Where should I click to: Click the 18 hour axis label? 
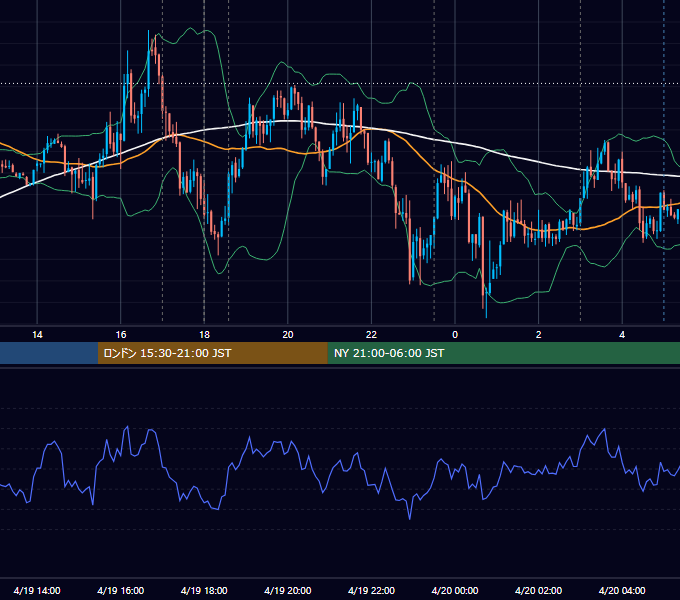click(204, 335)
